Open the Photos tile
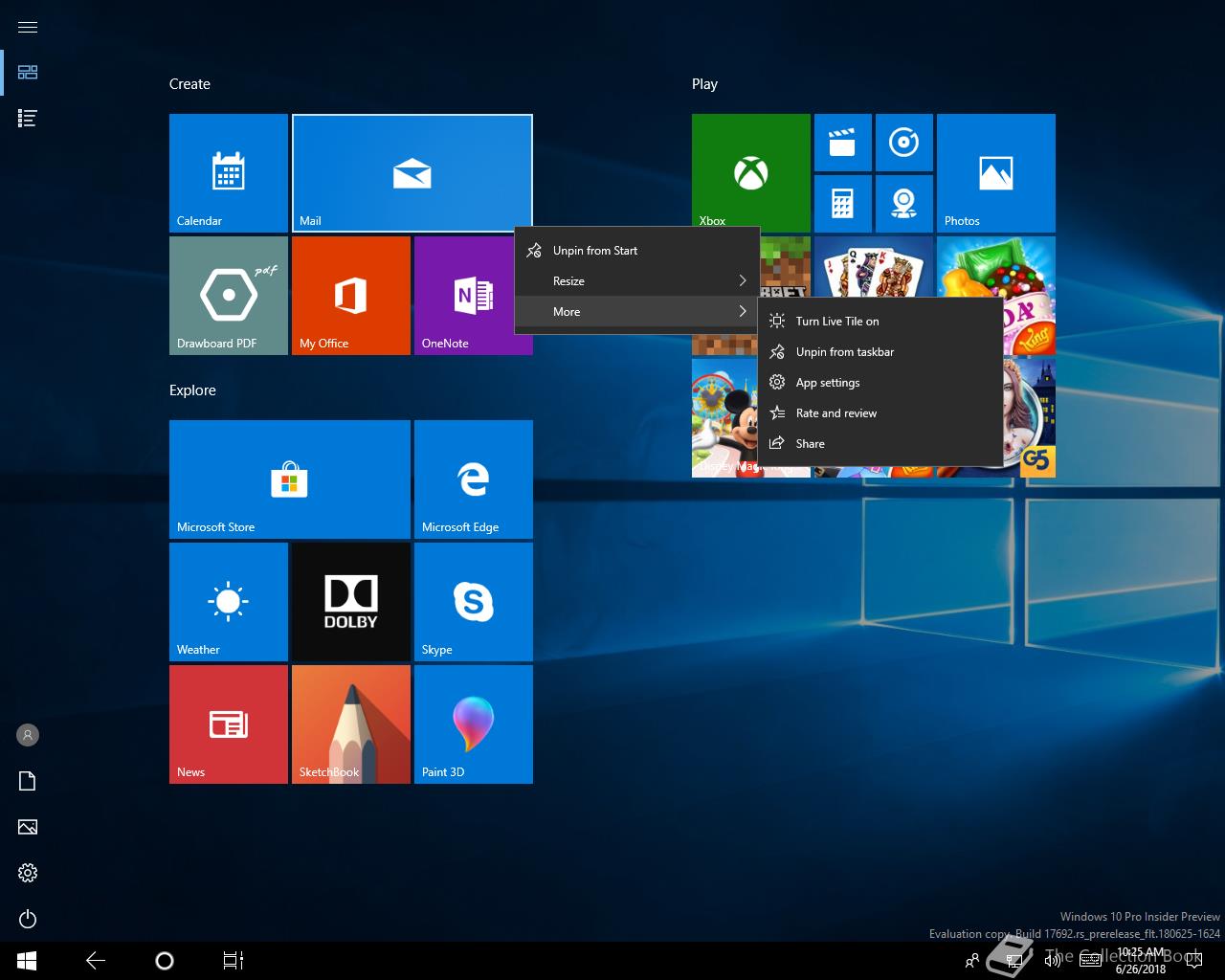The height and width of the screenshot is (980, 1225). coord(996,173)
